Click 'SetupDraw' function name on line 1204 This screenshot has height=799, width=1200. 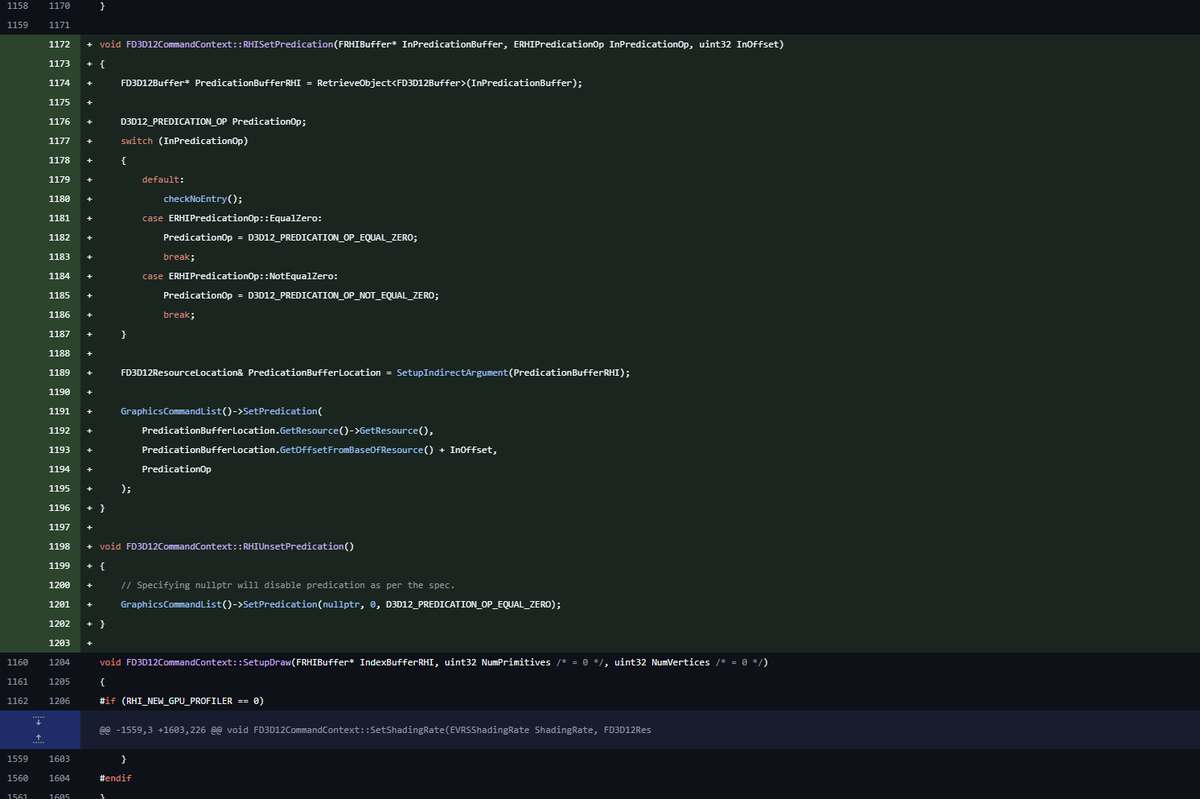[267, 662]
